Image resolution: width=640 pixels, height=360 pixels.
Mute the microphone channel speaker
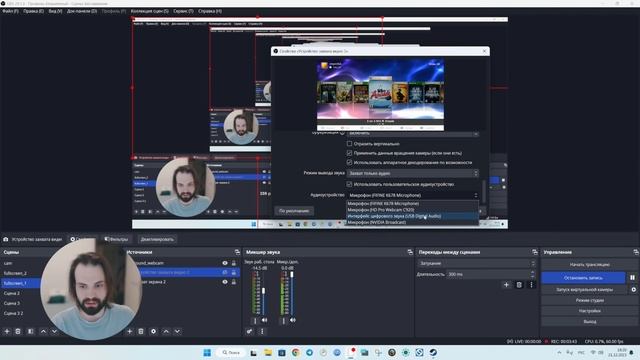pyautogui.click(x=293, y=320)
